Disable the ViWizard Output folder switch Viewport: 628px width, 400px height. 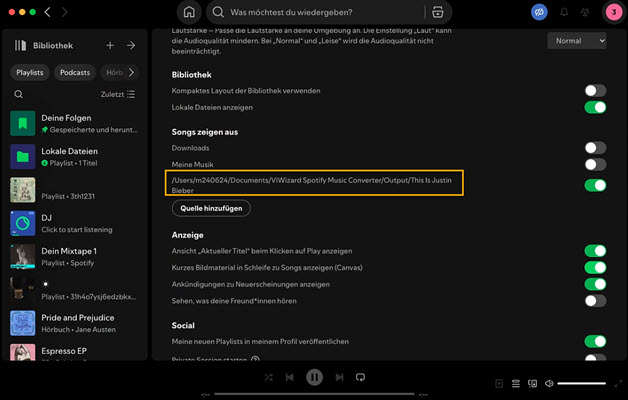(x=595, y=185)
